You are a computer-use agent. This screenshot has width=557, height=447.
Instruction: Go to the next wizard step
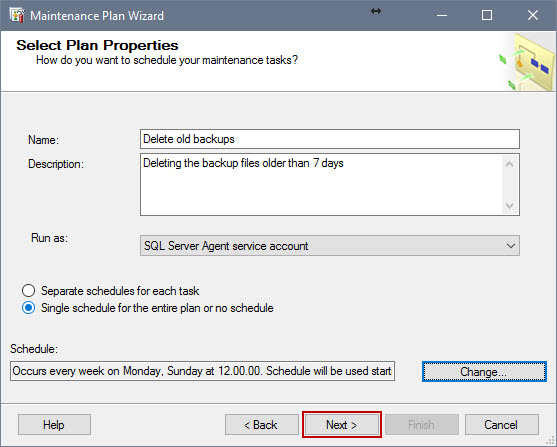click(342, 425)
